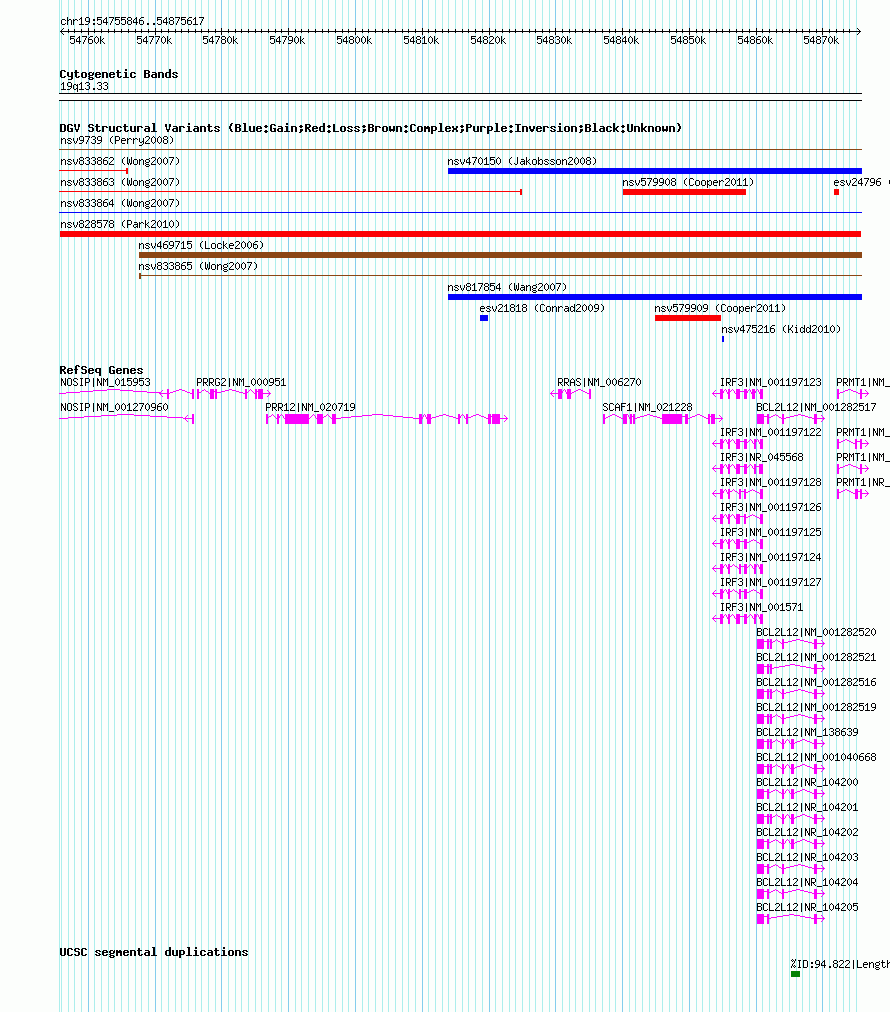The width and height of the screenshot is (890, 1012).
Task: Click the IRF3|NM_001197127 transcript label
Action: 771,582
